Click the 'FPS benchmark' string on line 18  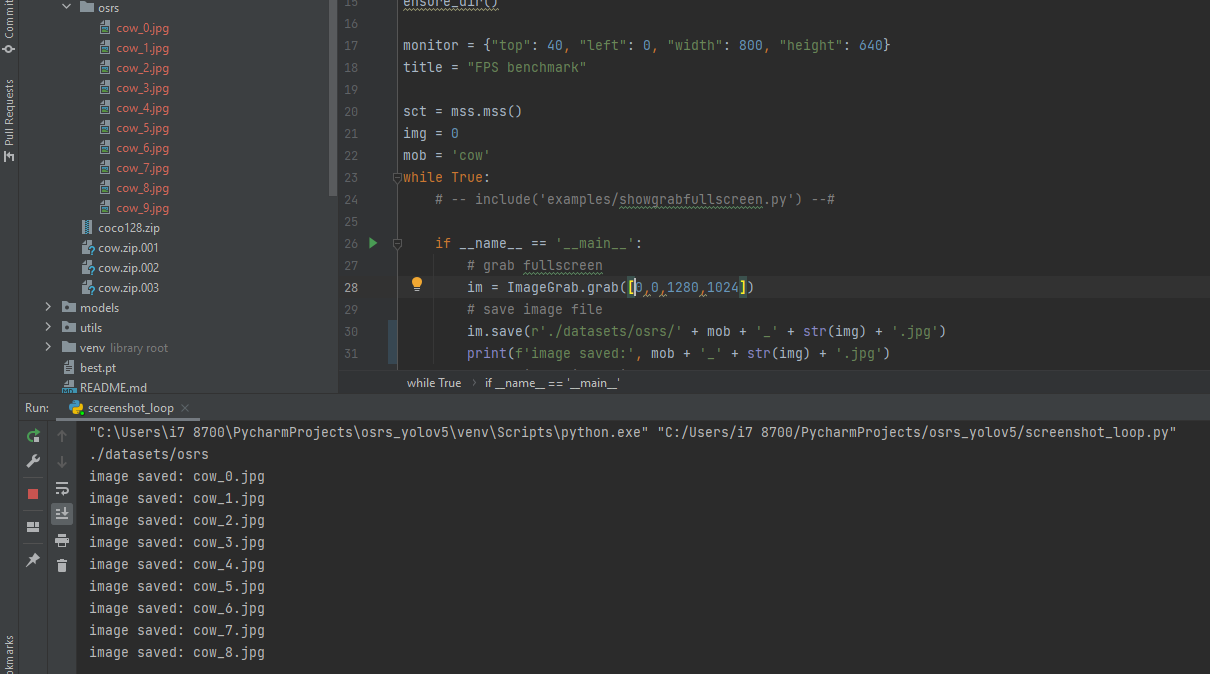pos(526,68)
